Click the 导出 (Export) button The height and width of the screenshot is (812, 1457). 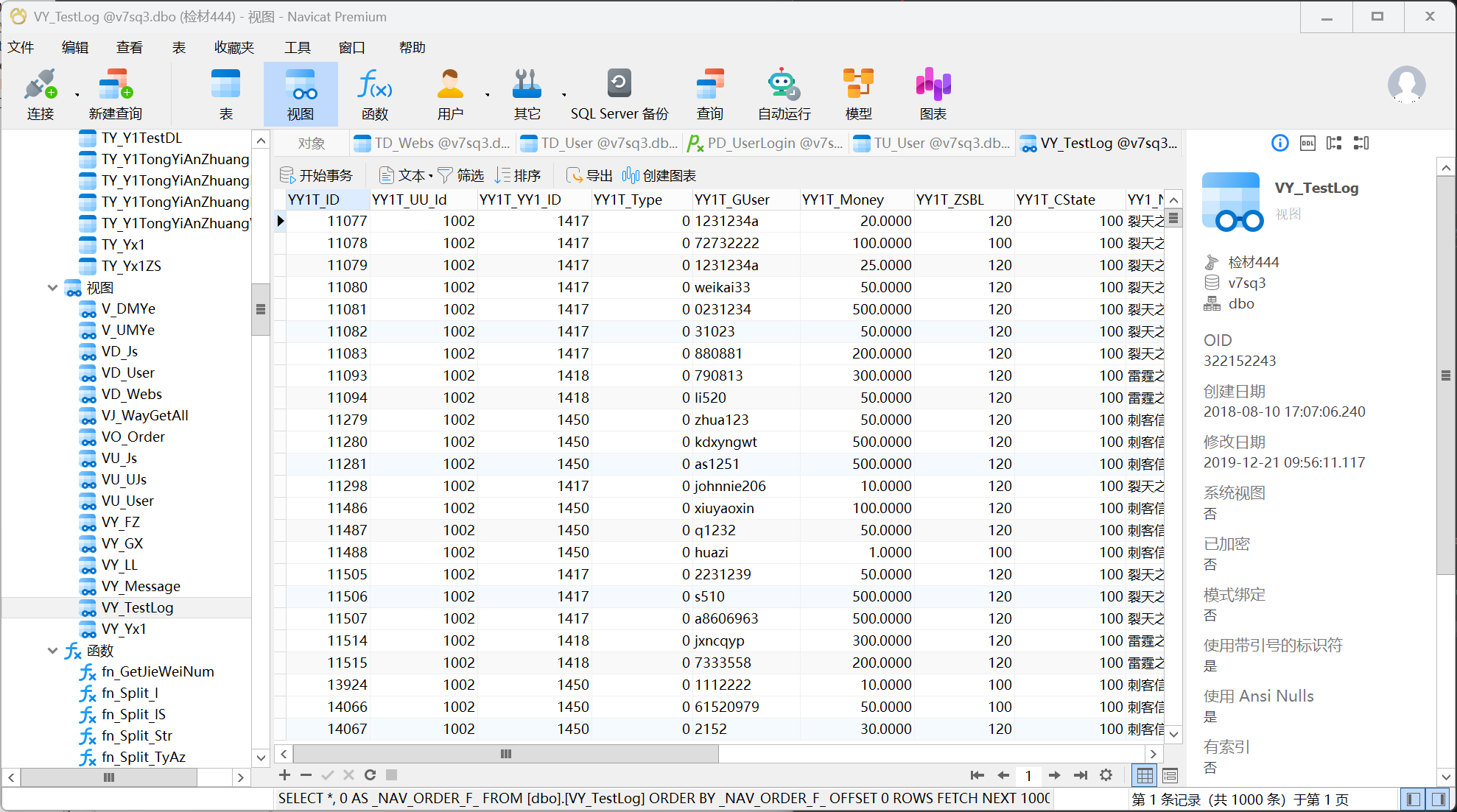[x=589, y=175]
